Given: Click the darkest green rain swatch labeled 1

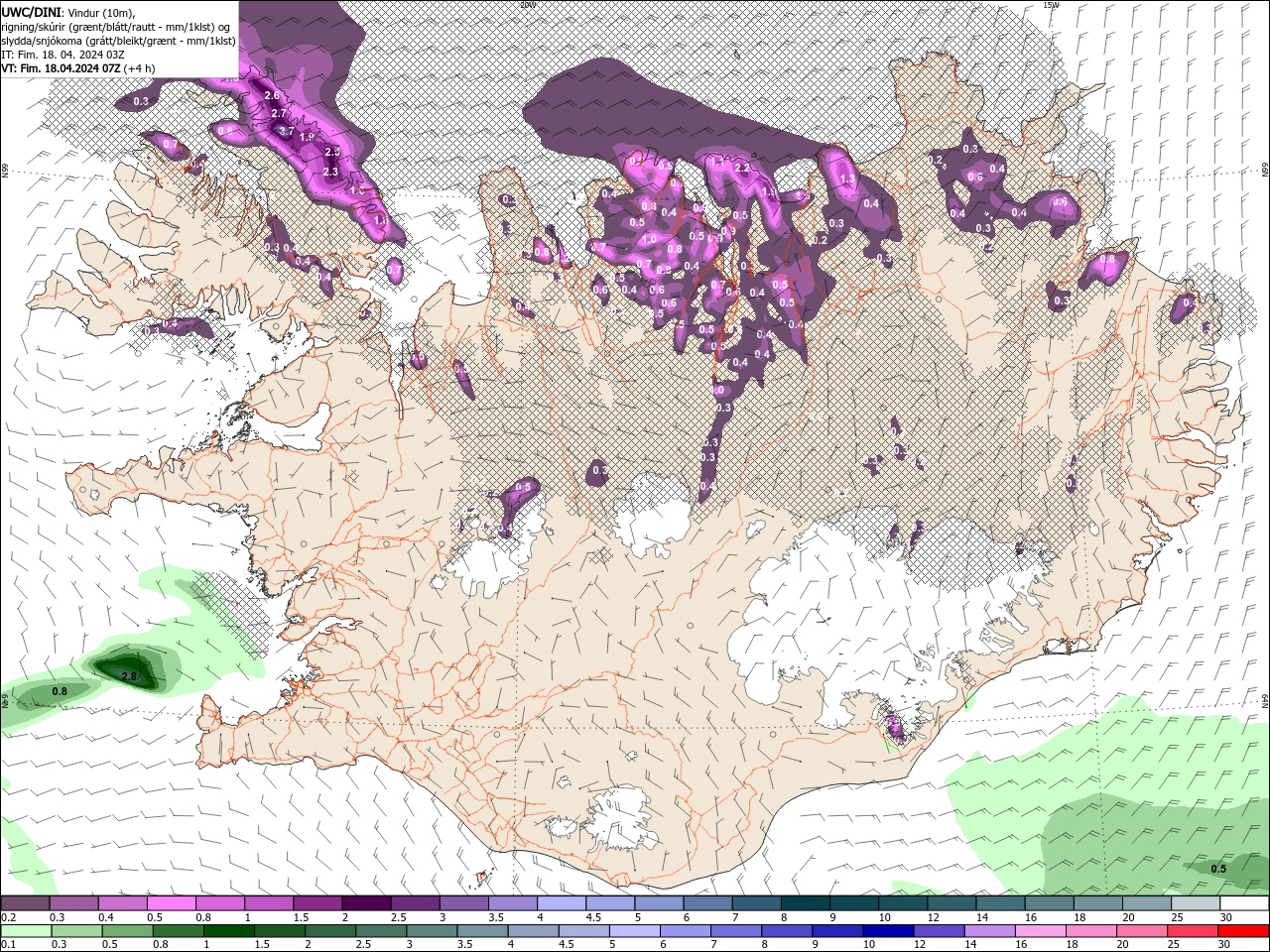Looking at the screenshot, I should (228, 931).
